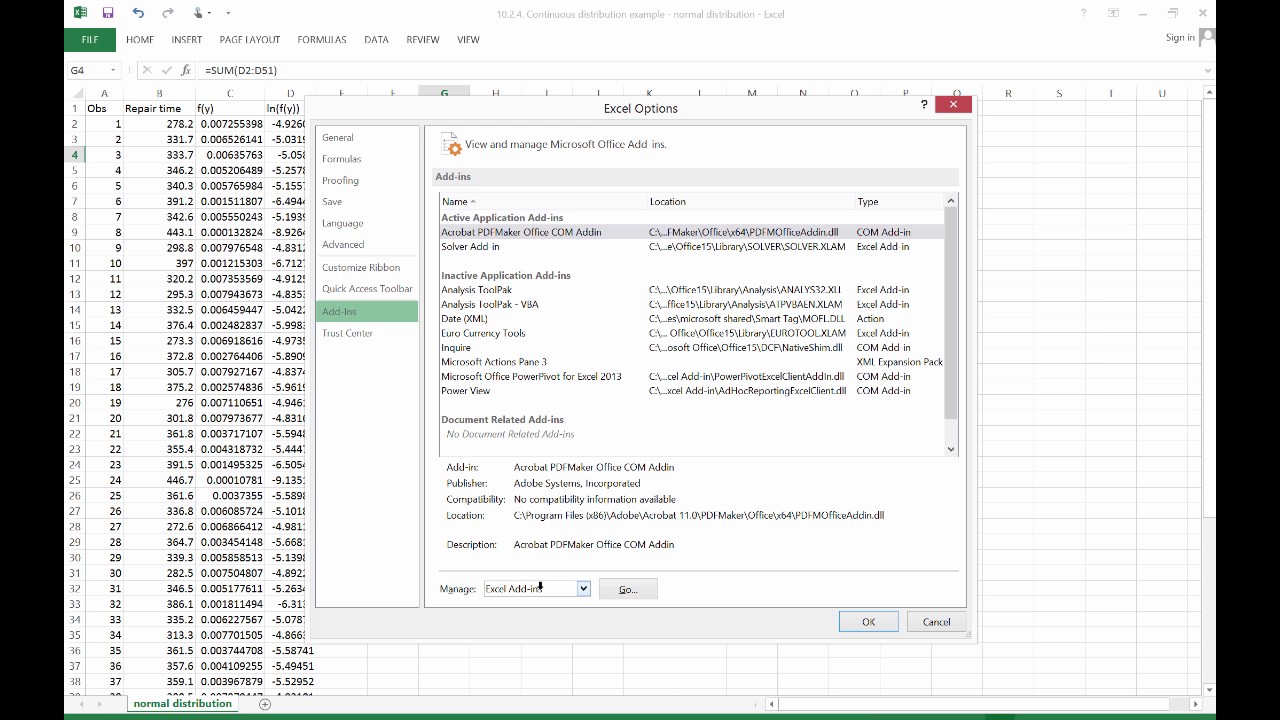Select Advanced category in Excel Options
This screenshot has height=720, width=1280.
[367, 244]
